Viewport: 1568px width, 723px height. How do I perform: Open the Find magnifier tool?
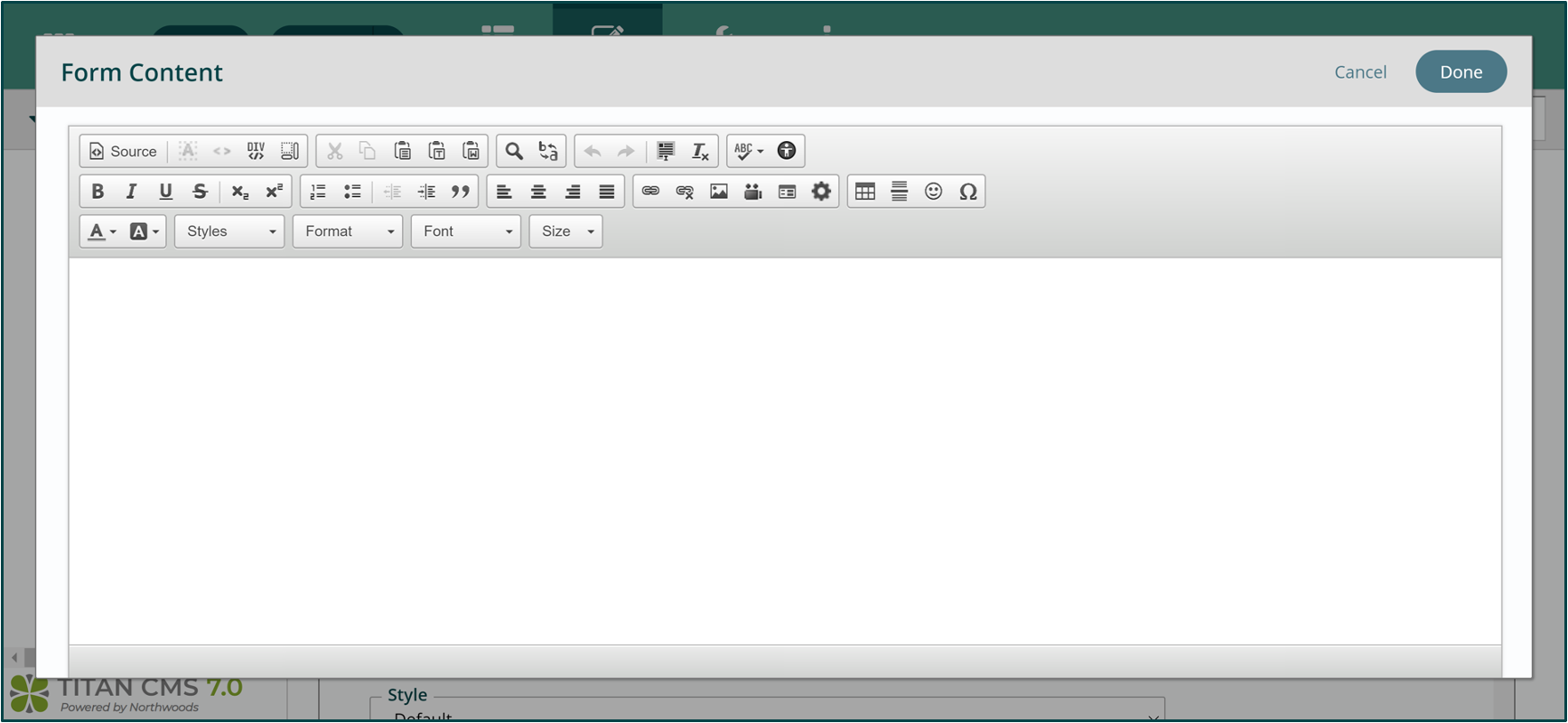(x=514, y=151)
